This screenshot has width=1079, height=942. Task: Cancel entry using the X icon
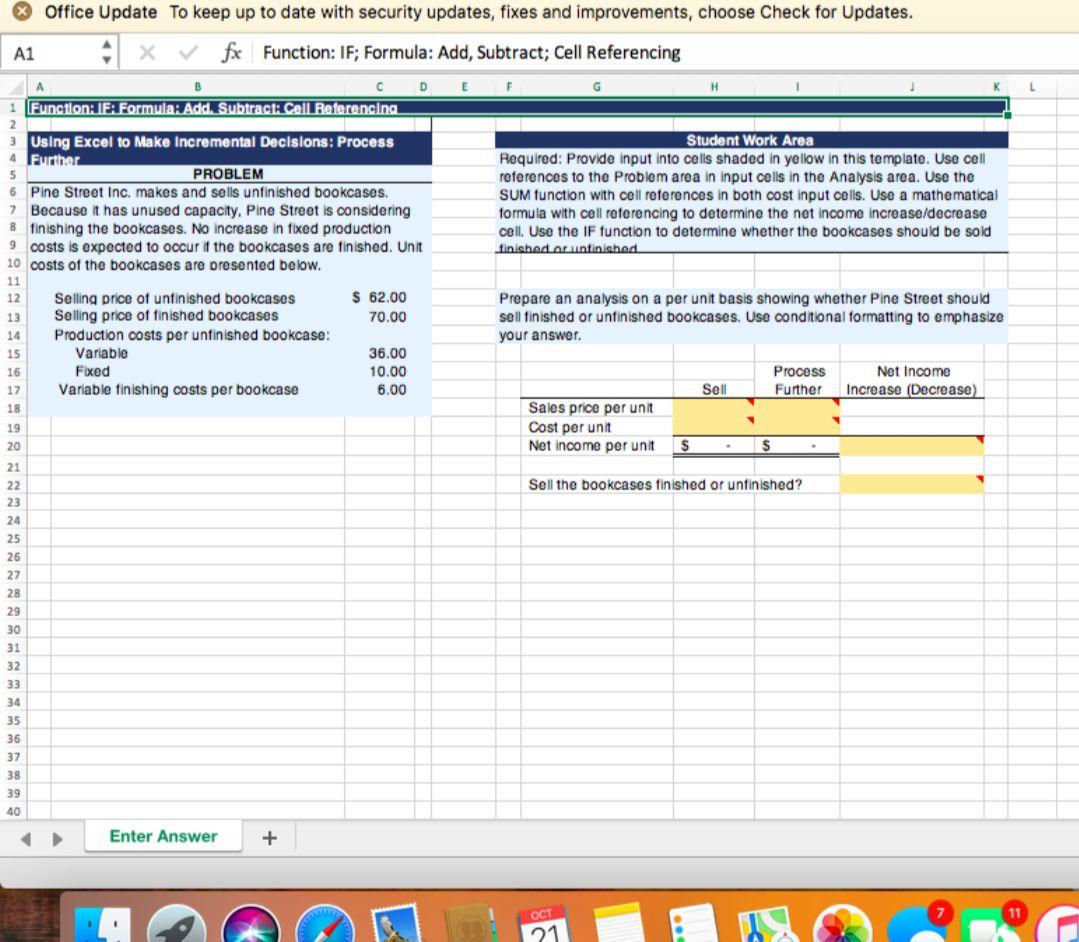pos(147,52)
